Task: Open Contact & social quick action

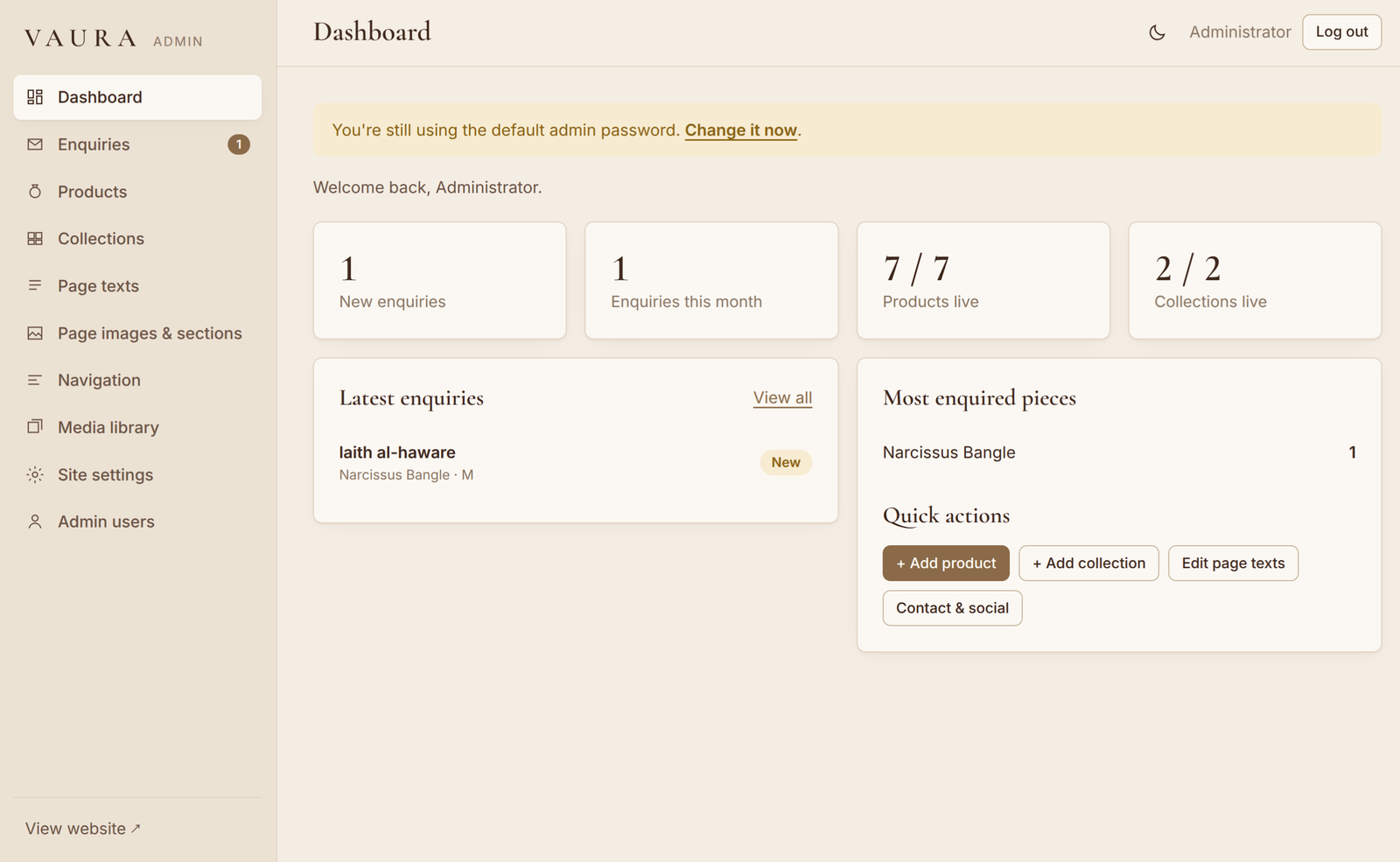Action: [x=952, y=608]
